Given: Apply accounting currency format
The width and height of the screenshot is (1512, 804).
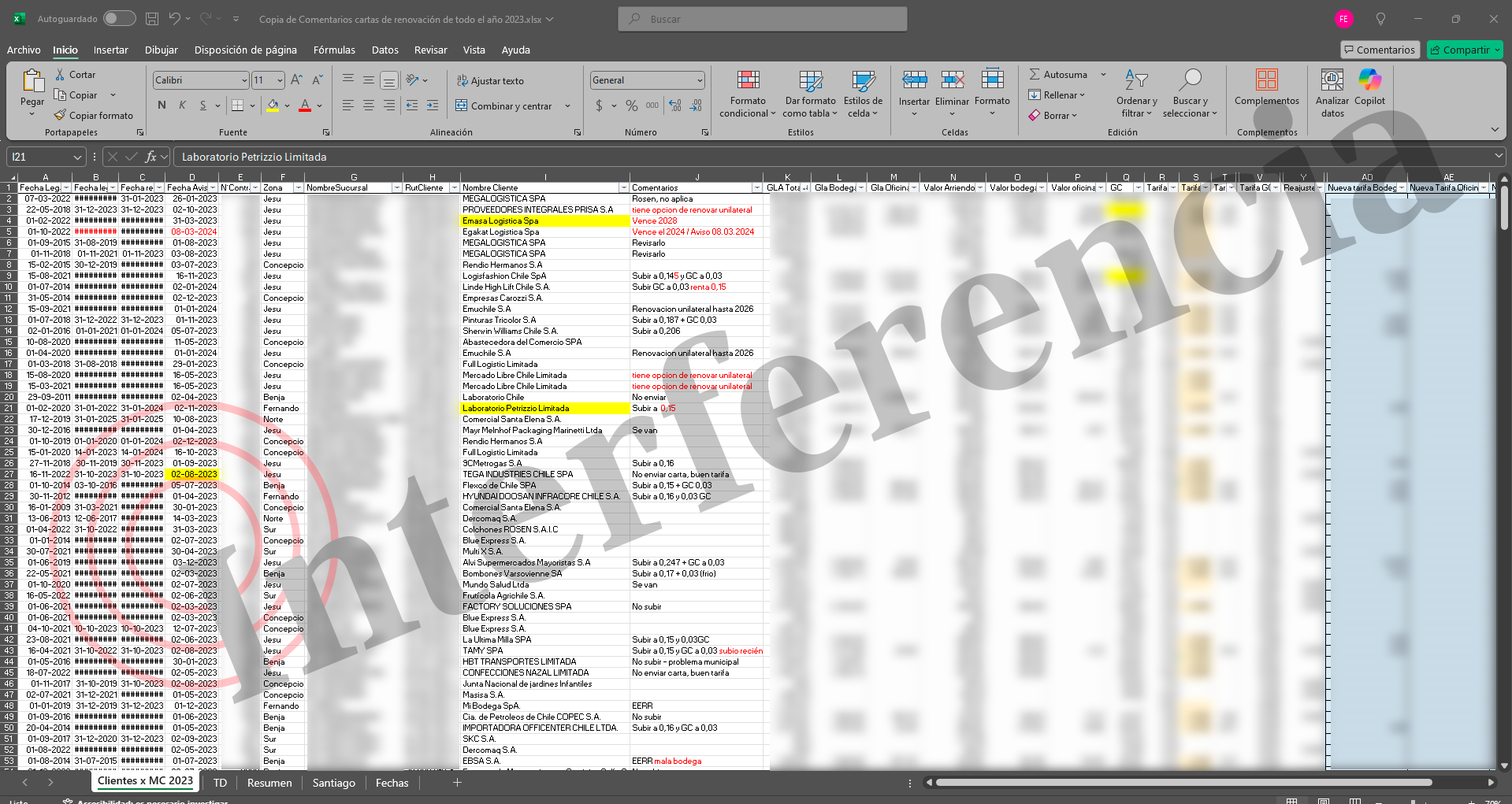Looking at the screenshot, I should (x=599, y=106).
